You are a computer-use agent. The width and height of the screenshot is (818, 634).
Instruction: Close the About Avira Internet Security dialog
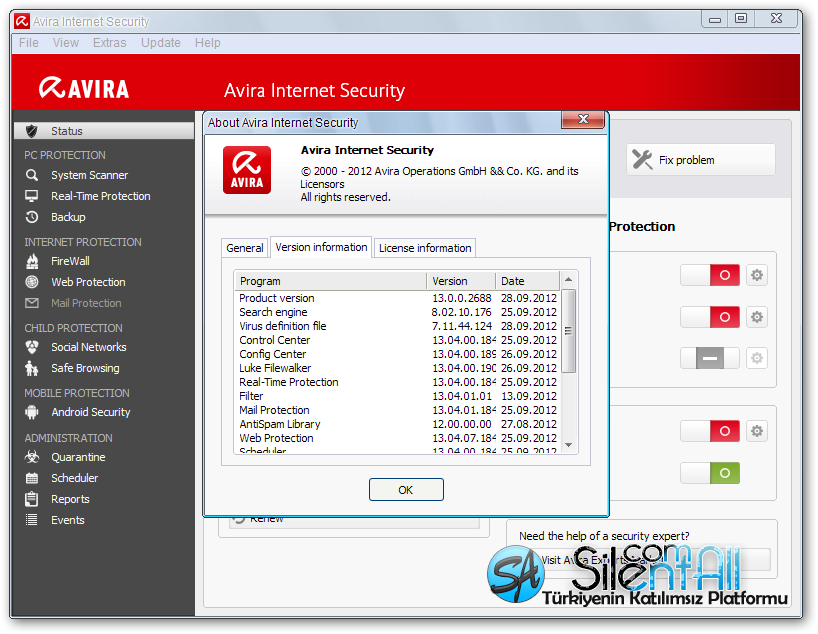pyautogui.click(x=583, y=119)
